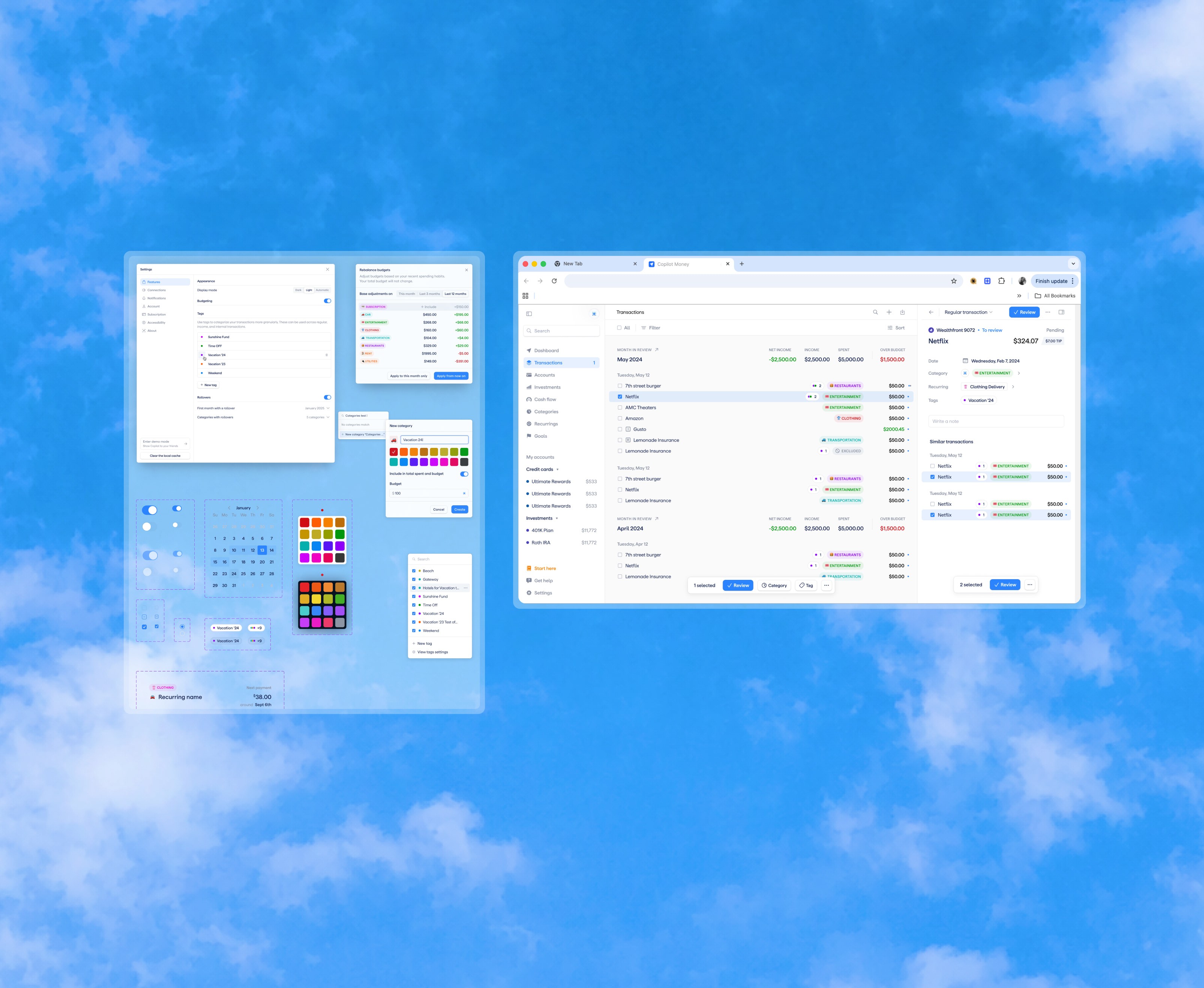Click the search magnifier in Transactions header
This screenshot has height=988, width=1204.
(875, 312)
